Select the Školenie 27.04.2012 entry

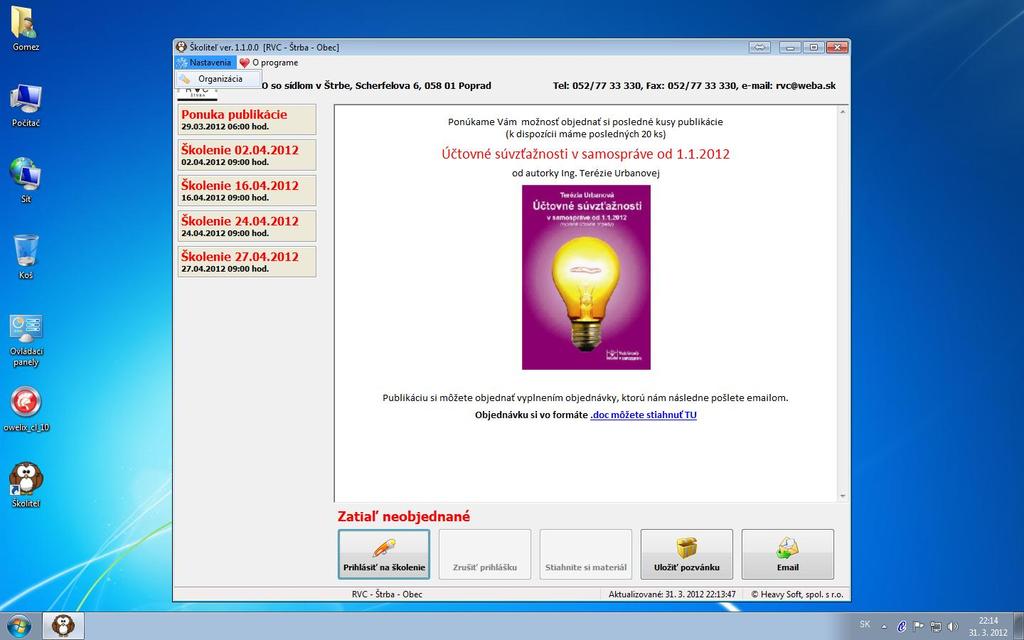click(x=247, y=261)
